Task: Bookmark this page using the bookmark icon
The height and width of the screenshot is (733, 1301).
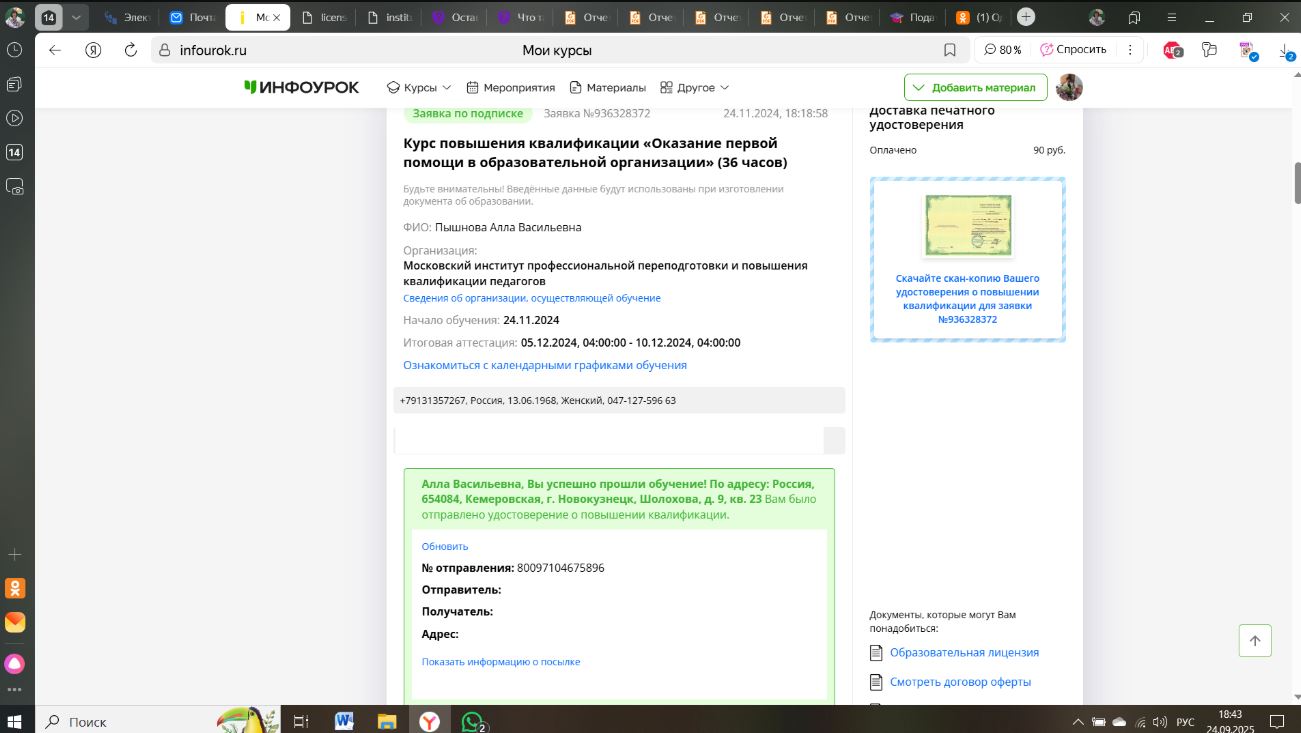Action: coord(950,50)
